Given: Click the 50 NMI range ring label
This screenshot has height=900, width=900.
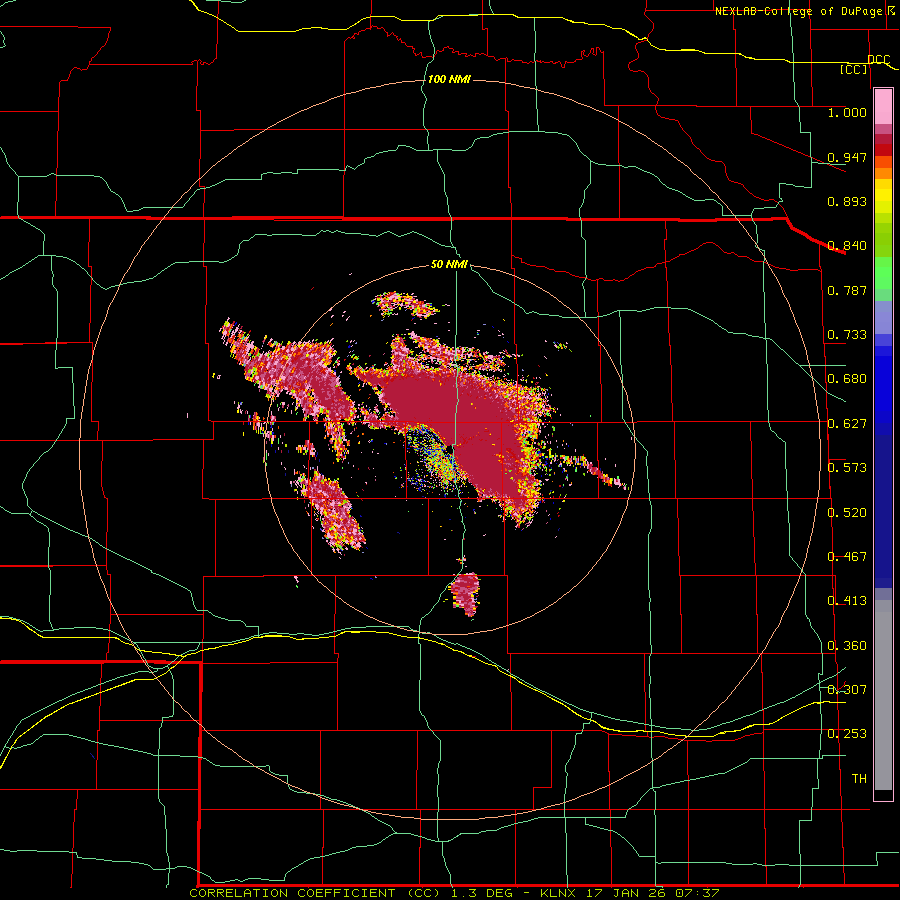Looking at the screenshot, I should 449,264.
